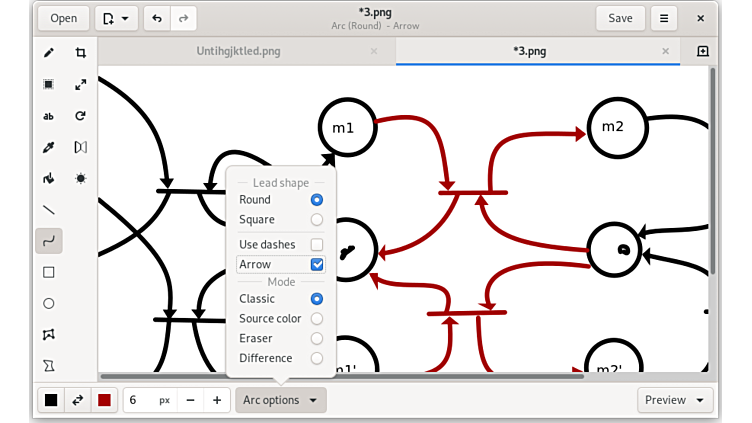Uncheck the Arrow checkbox
The height and width of the screenshot is (423, 752).
tap(317, 265)
